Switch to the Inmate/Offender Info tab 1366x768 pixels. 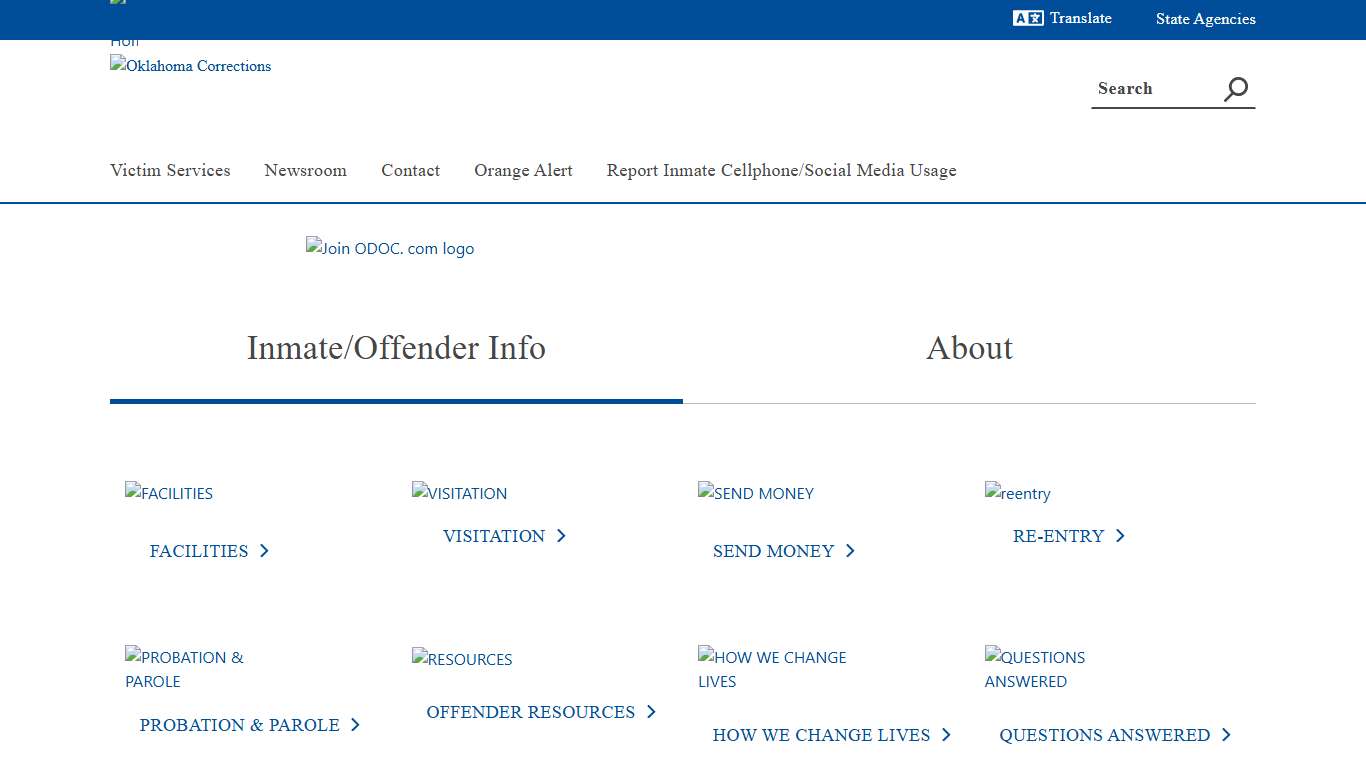(396, 348)
